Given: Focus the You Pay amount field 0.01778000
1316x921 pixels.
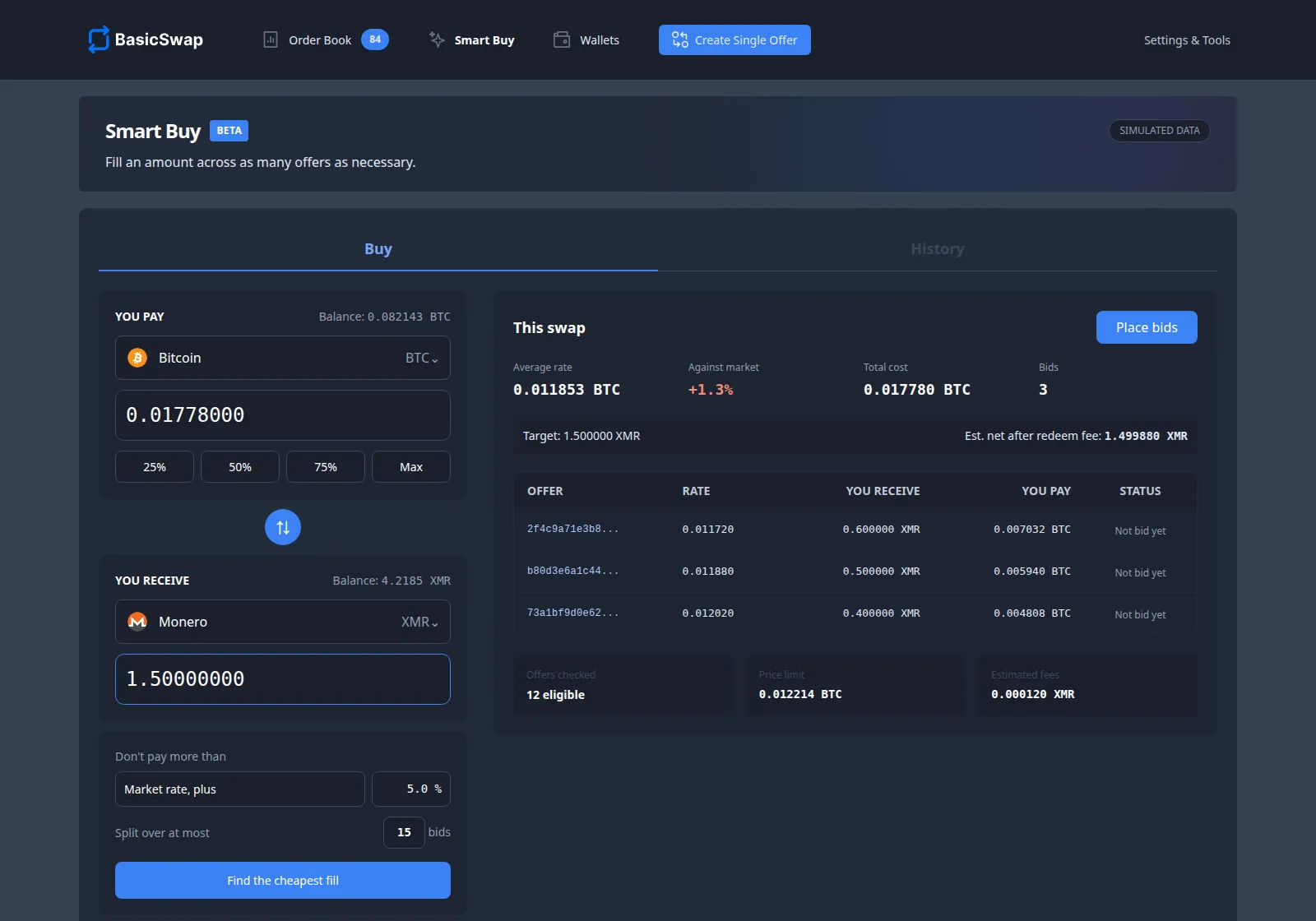Looking at the screenshot, I should tap(283, 415).
